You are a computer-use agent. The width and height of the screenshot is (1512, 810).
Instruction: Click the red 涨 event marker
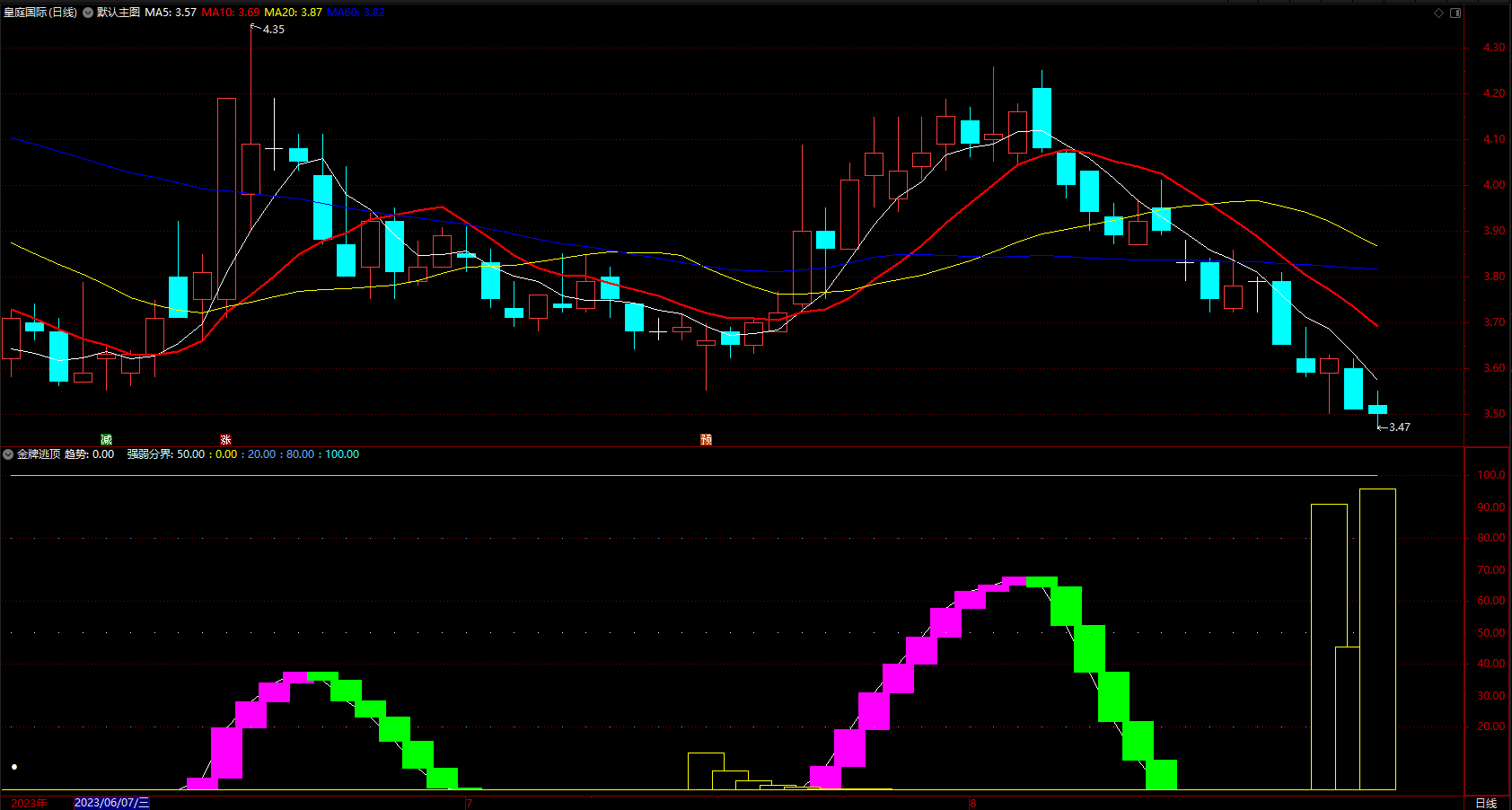click(x=225, y=439)
